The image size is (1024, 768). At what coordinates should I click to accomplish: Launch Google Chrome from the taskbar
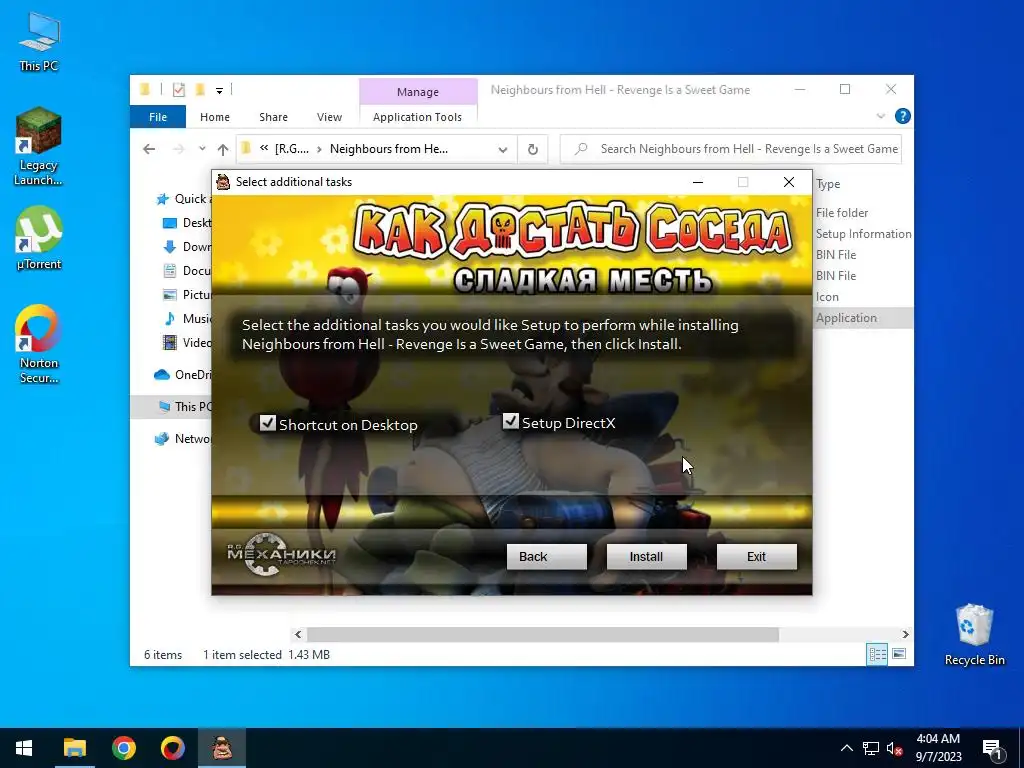(x=123, y=748)
